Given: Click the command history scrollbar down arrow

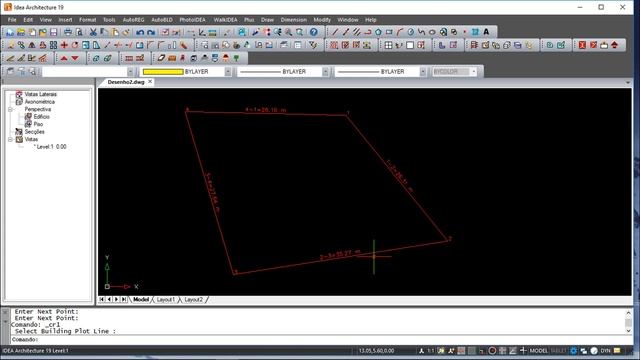Looking at the screenshot, I should [629, 331].
